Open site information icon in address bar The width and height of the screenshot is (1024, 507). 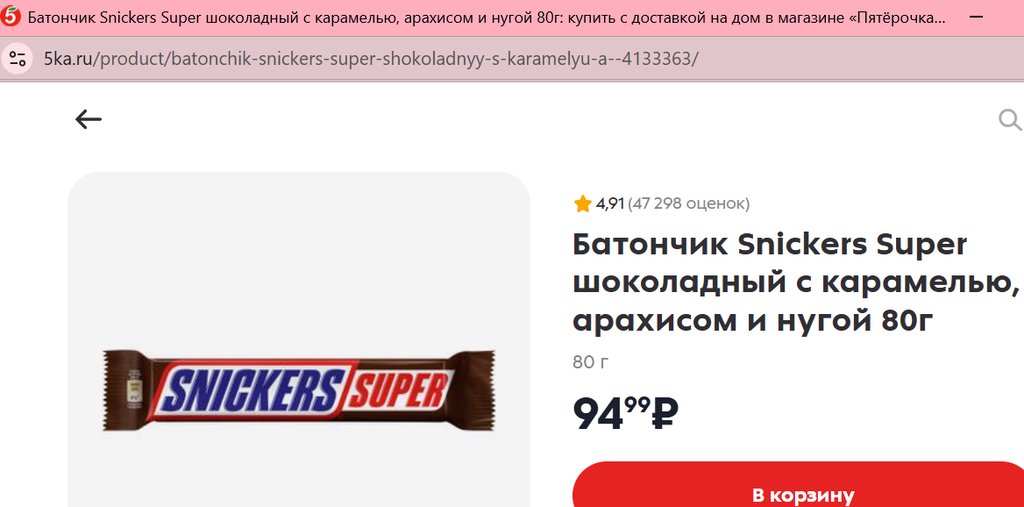17,59
